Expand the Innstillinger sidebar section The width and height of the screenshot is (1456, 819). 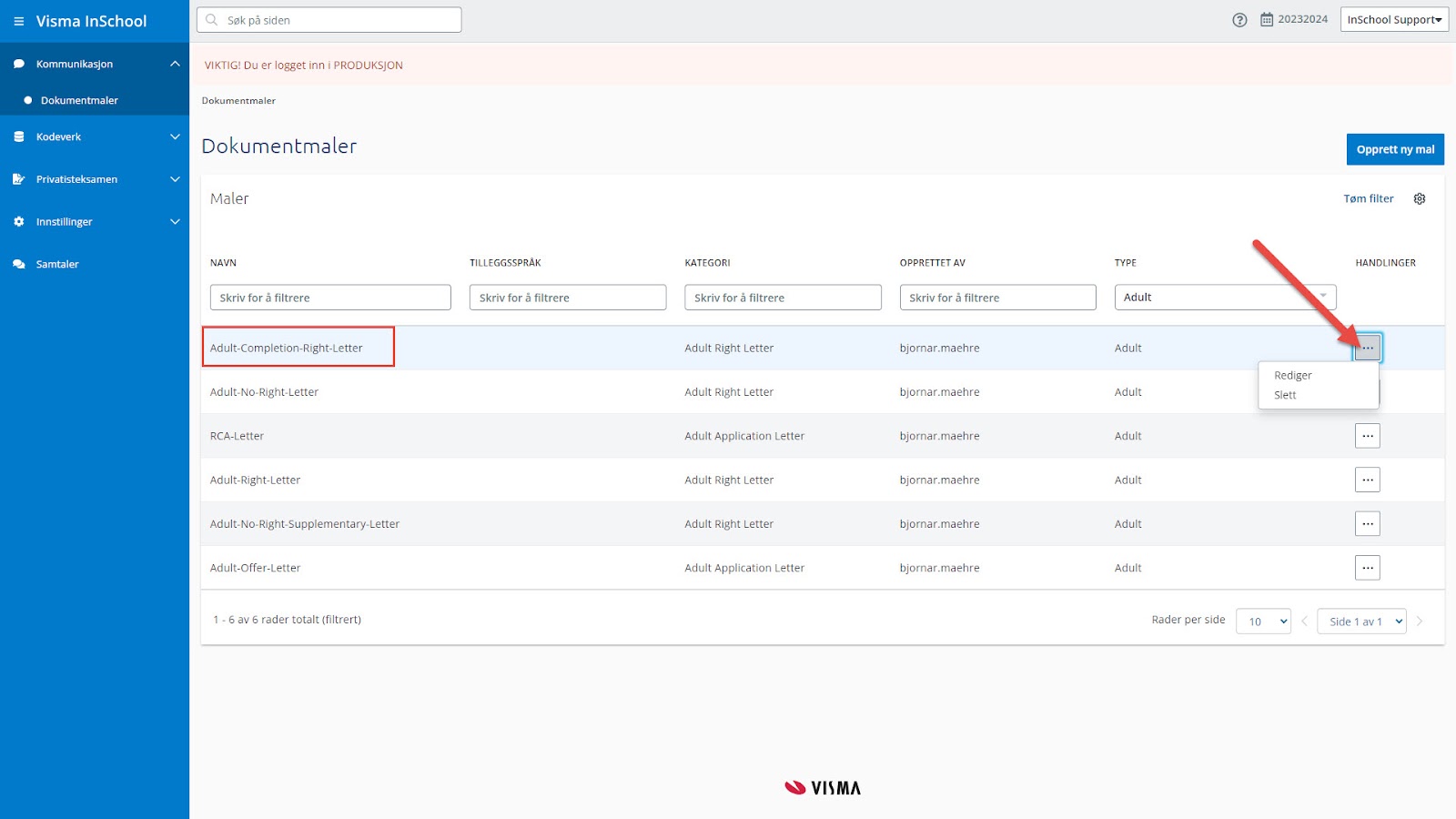tap(175, 221)
